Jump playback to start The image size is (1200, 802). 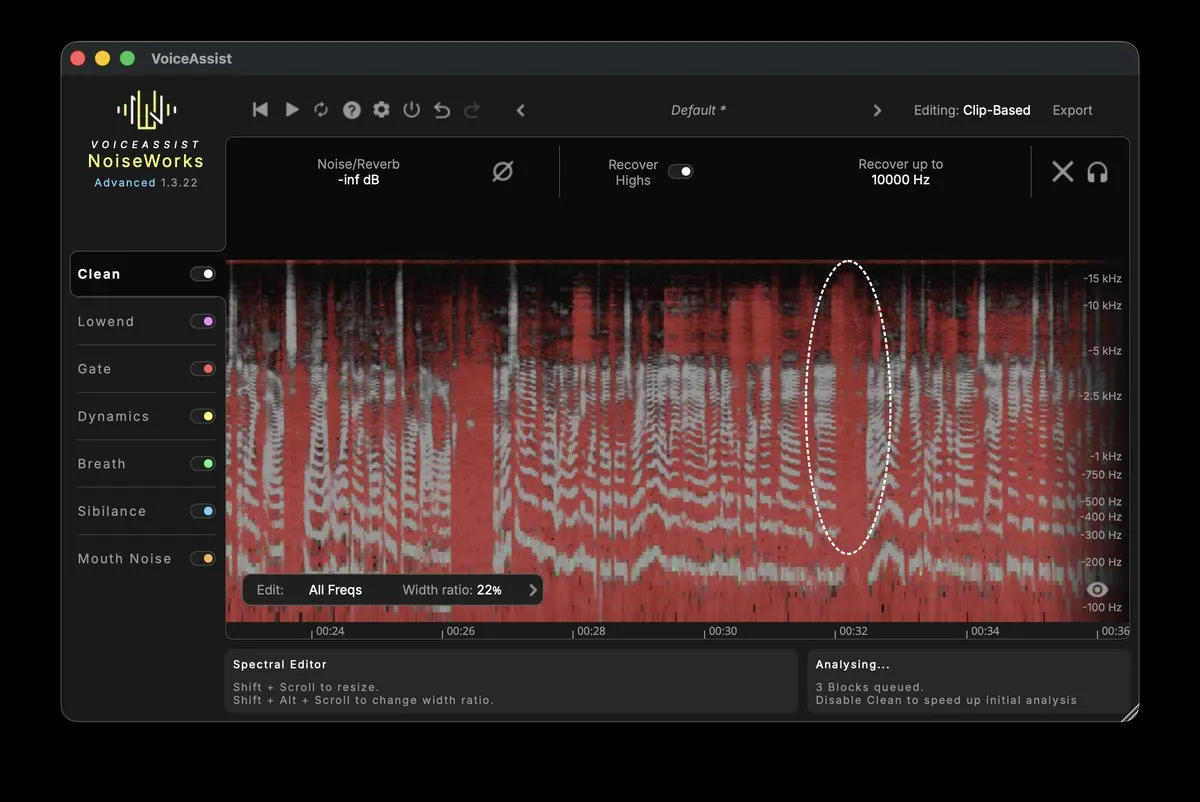(260, 110)
